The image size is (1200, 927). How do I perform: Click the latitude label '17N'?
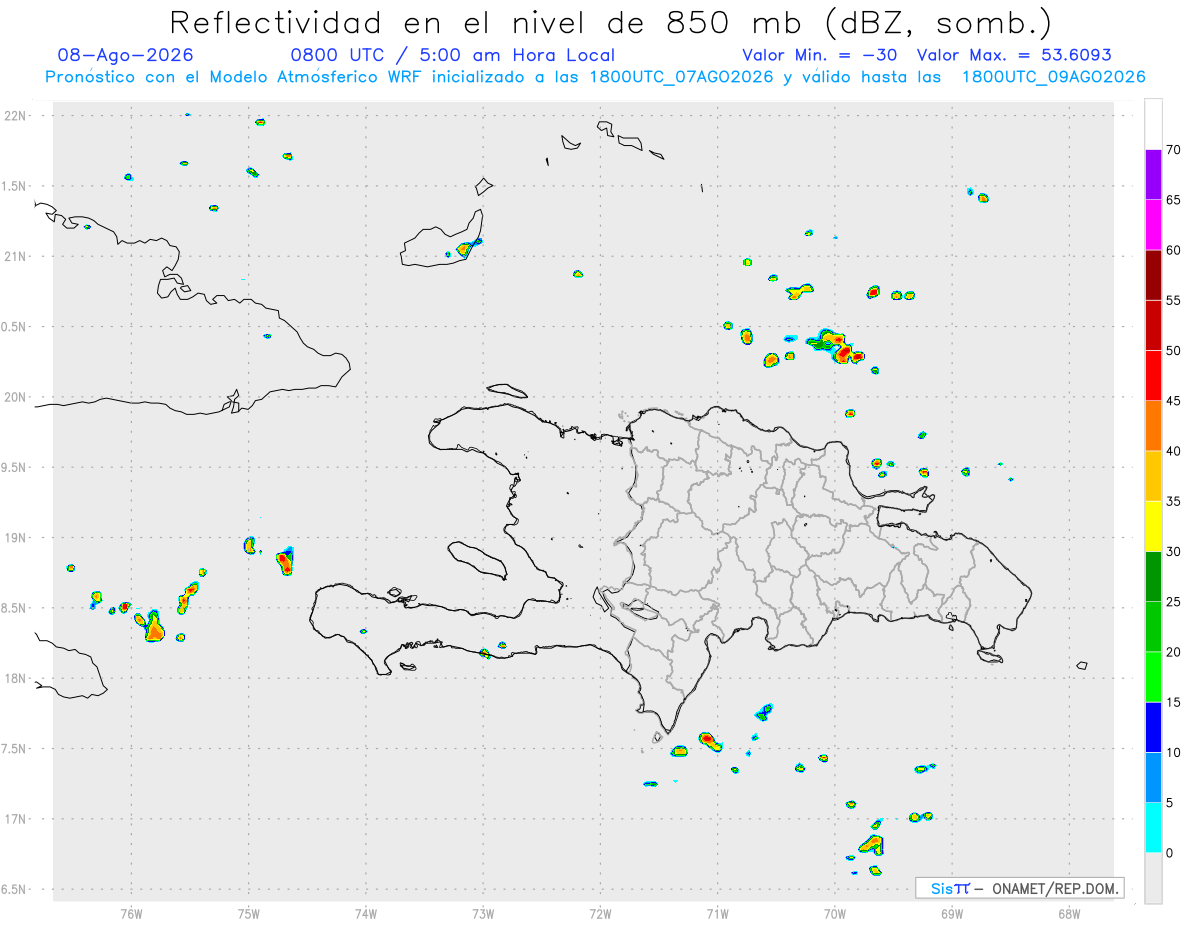(x=16, y=820)
